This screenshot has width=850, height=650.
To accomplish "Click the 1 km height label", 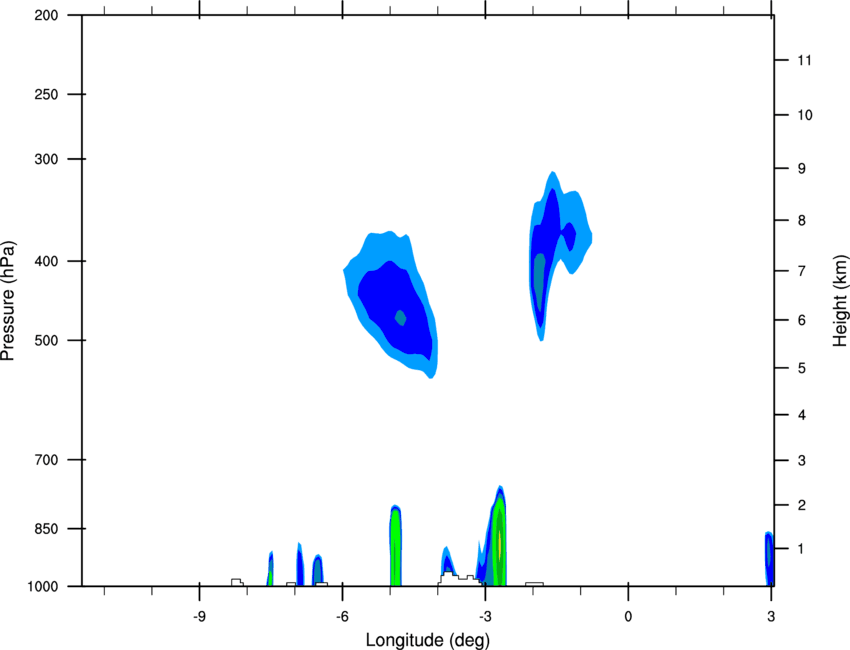I will pos(802,549).
